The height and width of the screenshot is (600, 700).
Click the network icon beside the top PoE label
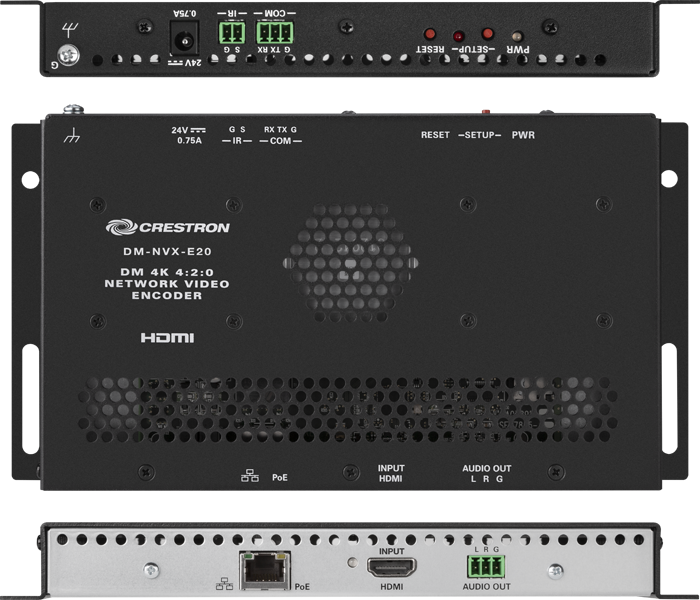250,478
